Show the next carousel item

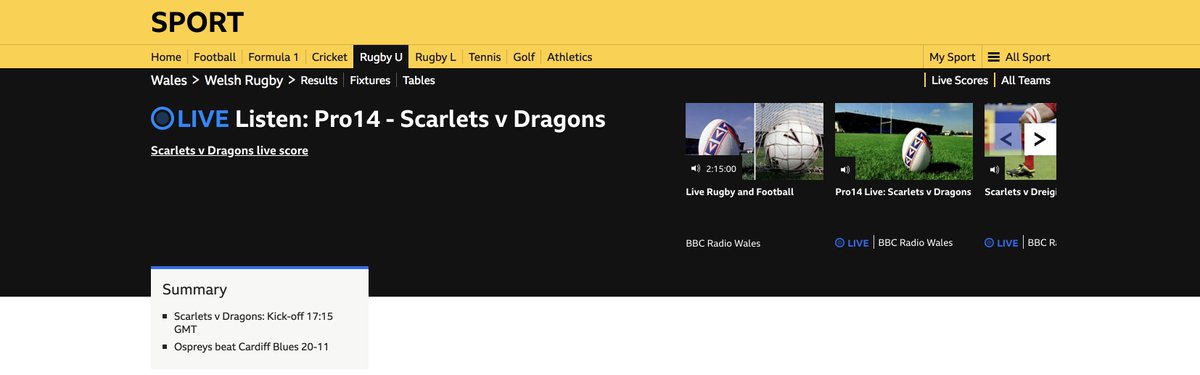coord(1040,139)
